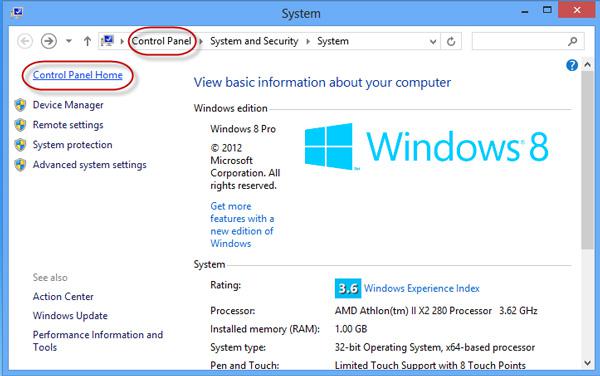Open Windows Experience Index link
This screenshot has width=600, height=376.
(x=422, y=288)
